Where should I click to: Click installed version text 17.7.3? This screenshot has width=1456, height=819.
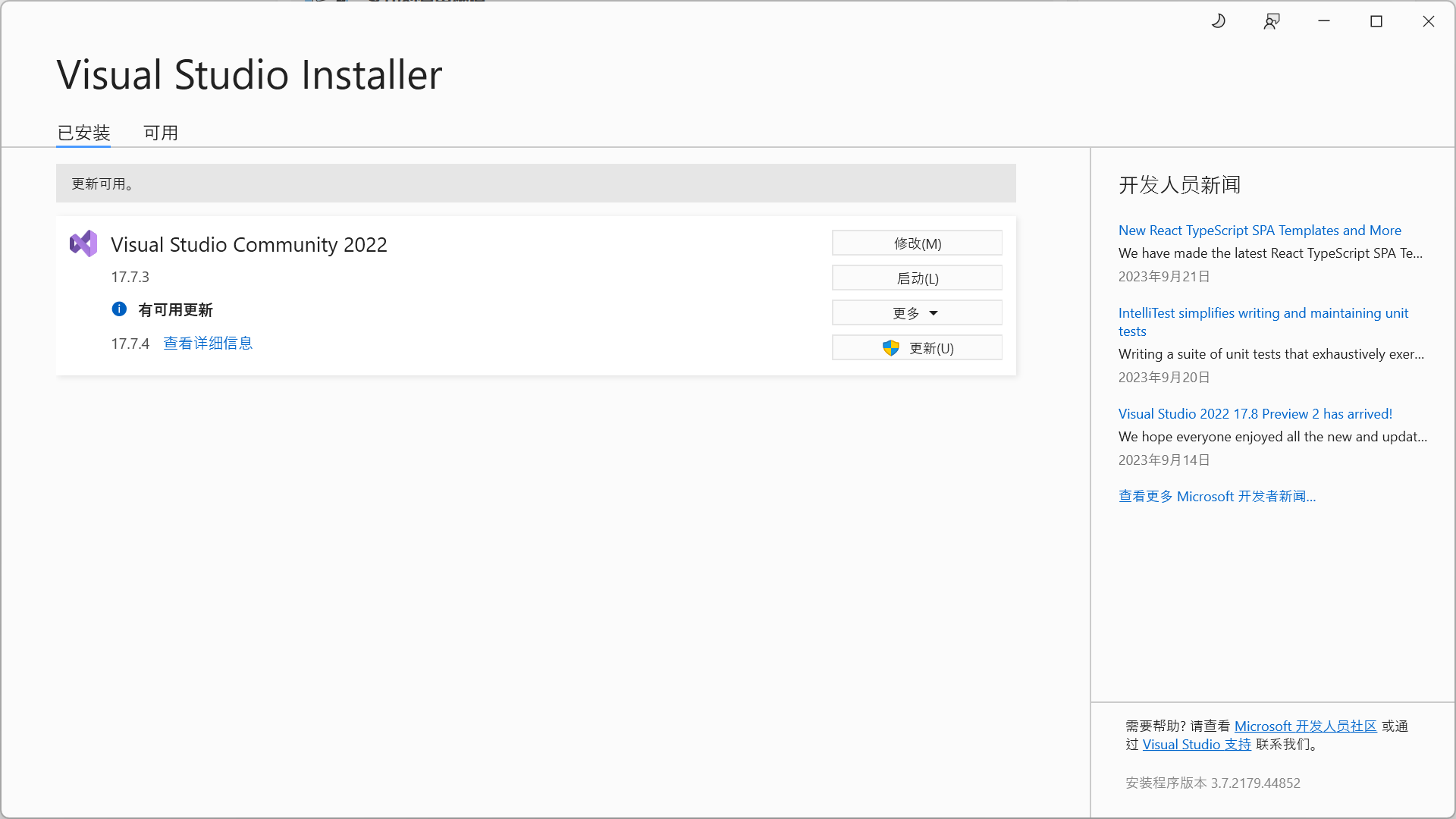pyautogui.click(x=130, y=277)
